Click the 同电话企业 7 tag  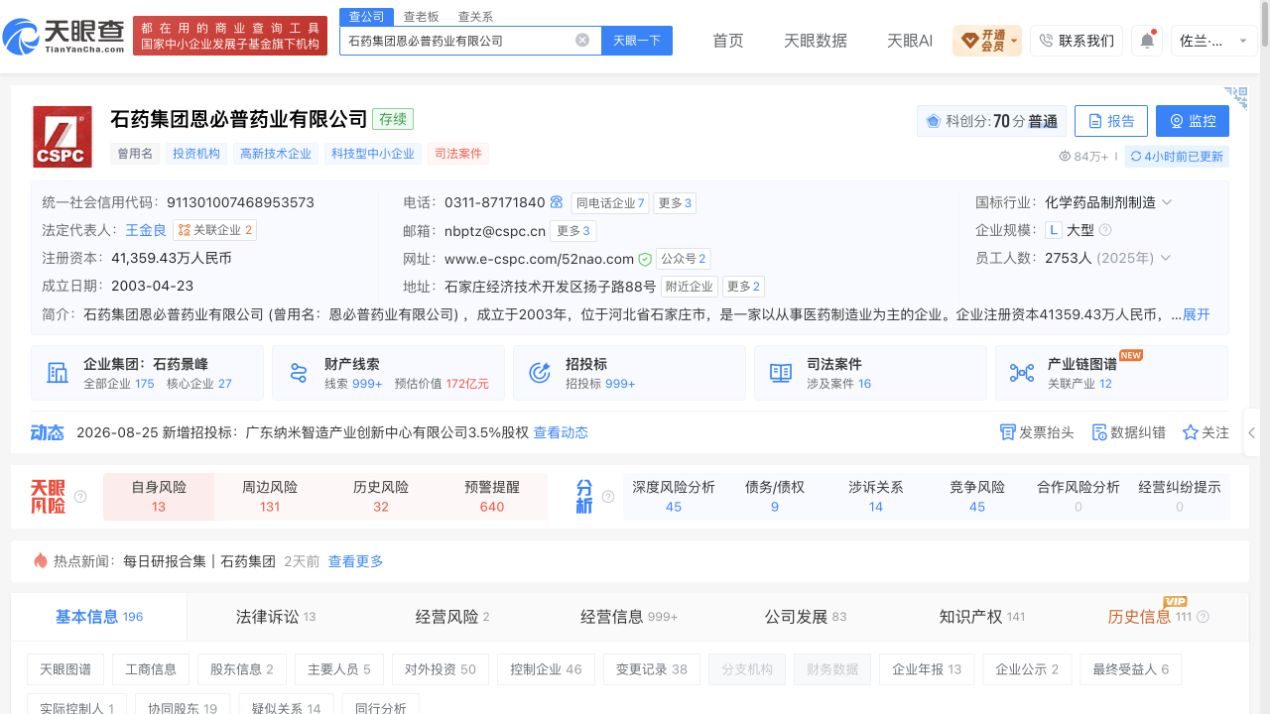pos(610,203)
